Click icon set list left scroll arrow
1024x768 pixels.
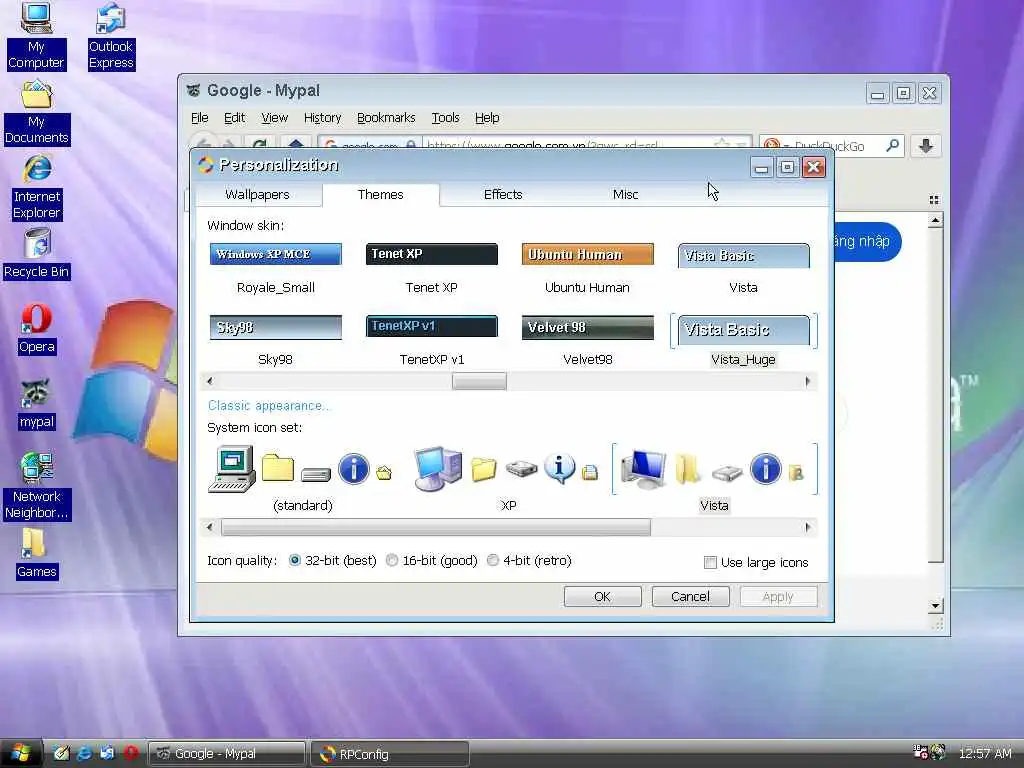[x=209, y=527]
